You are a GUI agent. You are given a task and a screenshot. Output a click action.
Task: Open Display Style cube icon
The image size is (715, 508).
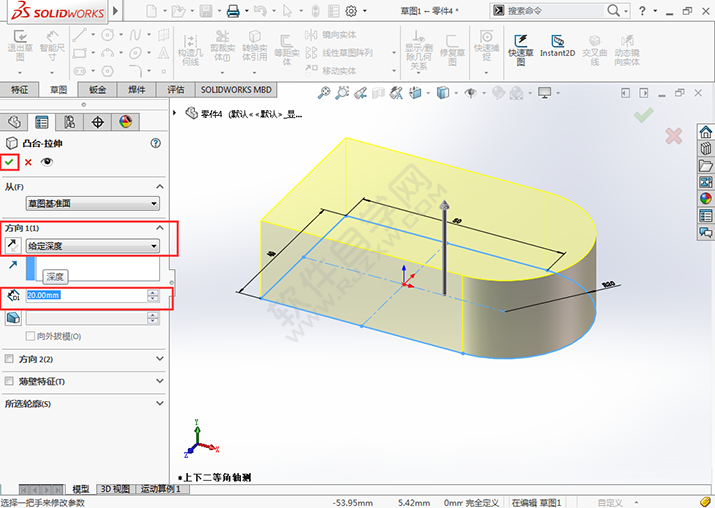click(443, 93)
